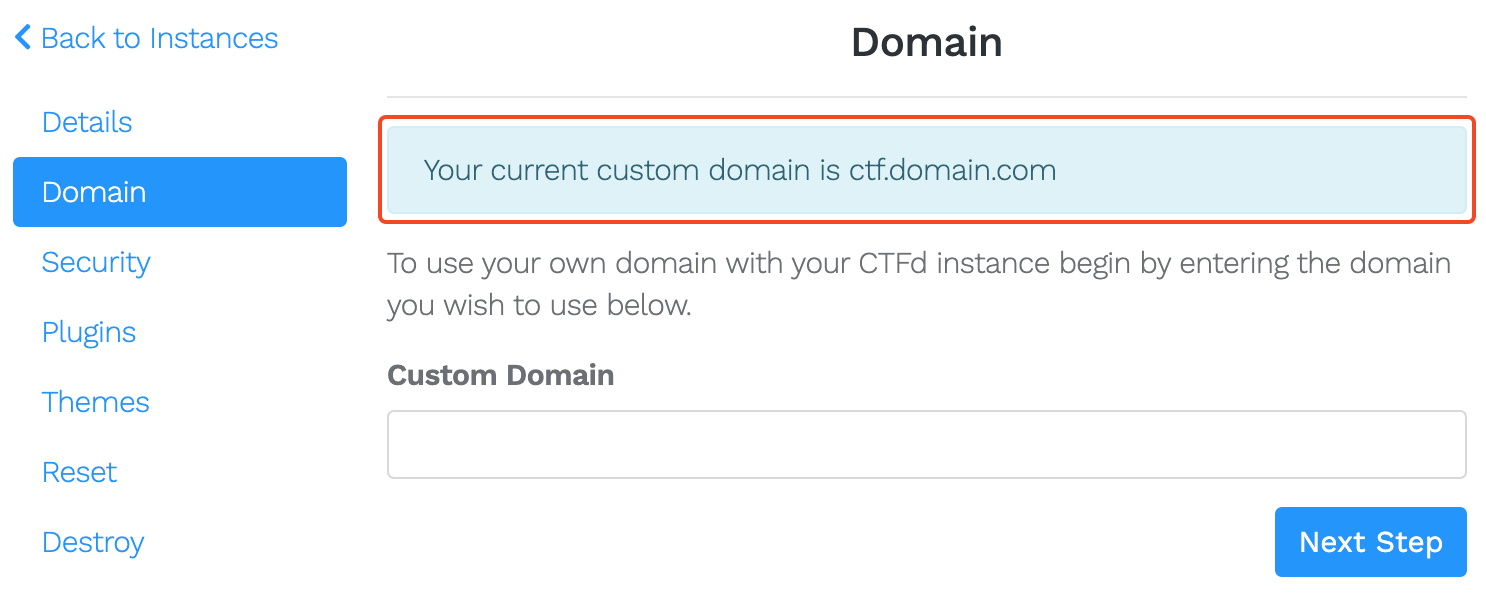The image size is (1486, 606).
Task: Go back via the 'Back to Instances' text
Action: [x=160, y=39]
